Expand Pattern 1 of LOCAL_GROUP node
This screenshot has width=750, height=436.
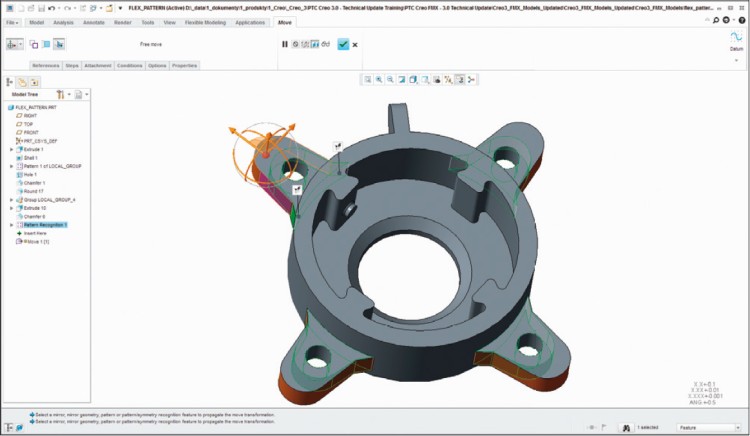pos(11,166)
